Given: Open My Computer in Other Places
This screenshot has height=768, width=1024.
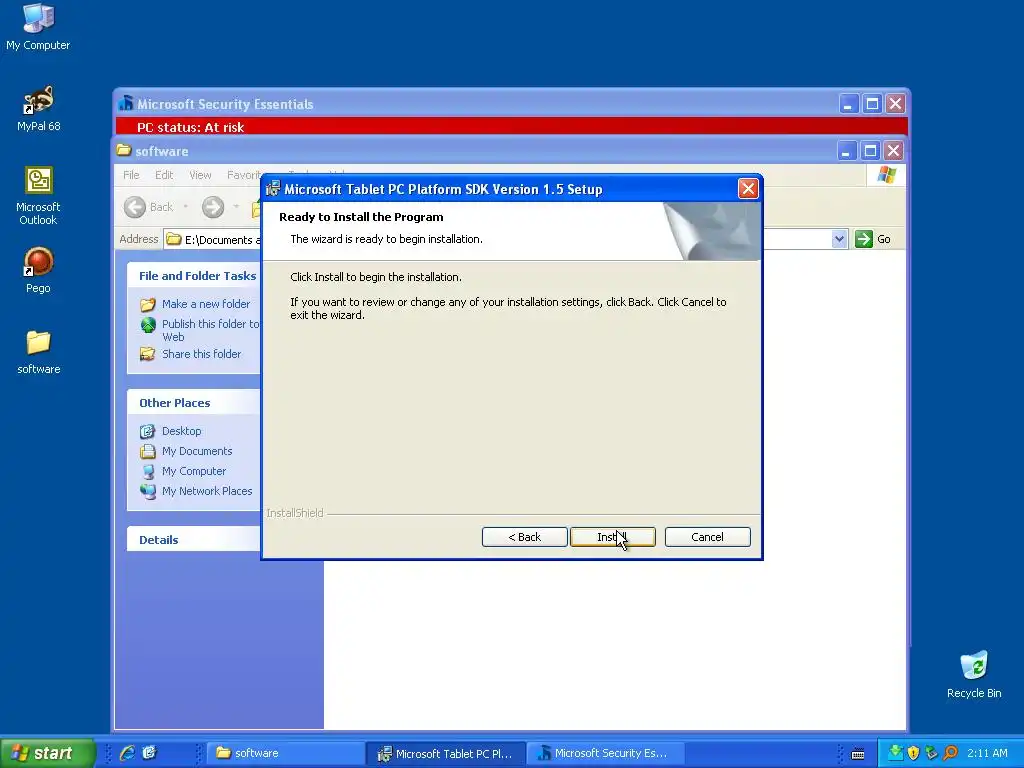Looking at the screenshot, I should coord(194,471).
